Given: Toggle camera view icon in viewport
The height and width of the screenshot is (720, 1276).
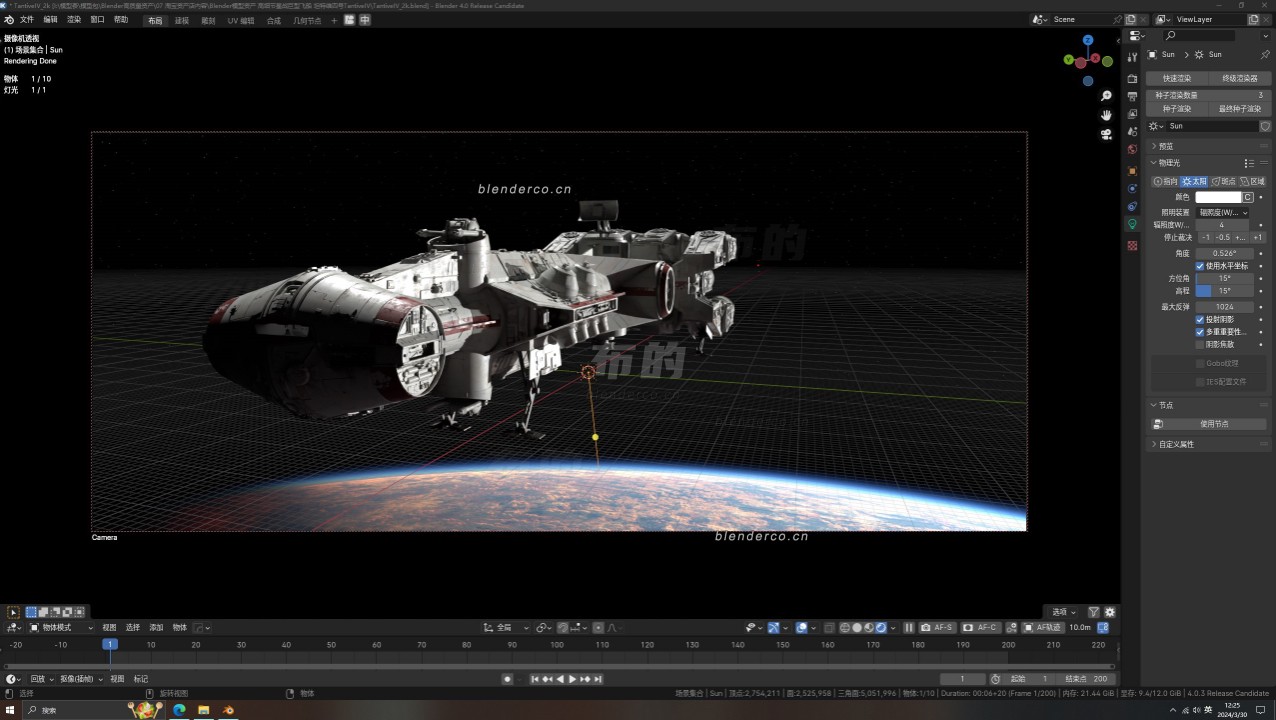Looking at the screenshot, I should click(1106, 134).
